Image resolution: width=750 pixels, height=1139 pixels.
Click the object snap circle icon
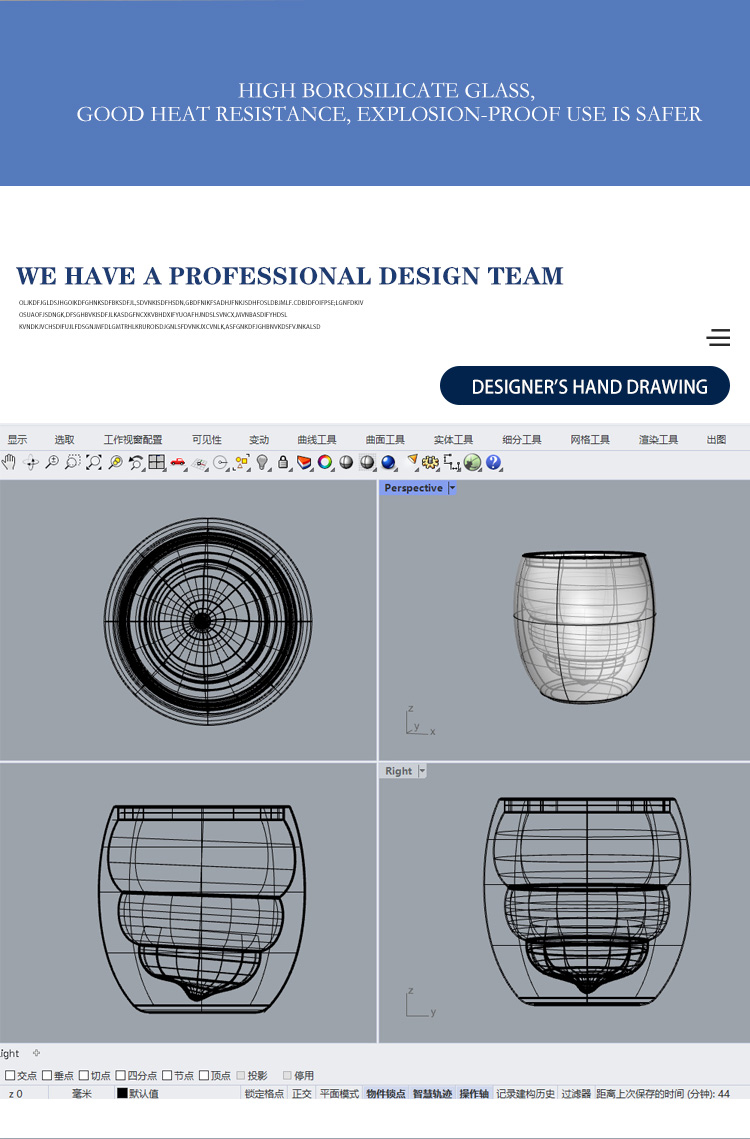pyautogui.click(x=221, y=463)
